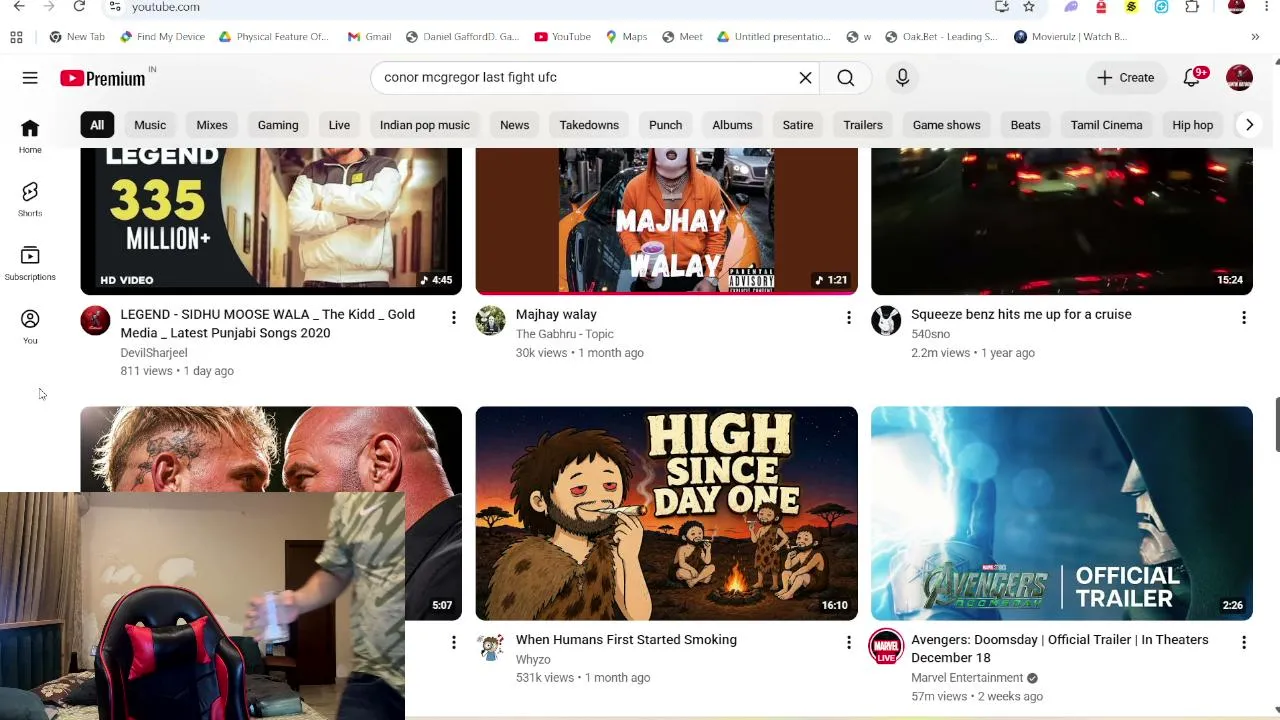Image resolution: width=1280 pixels, height=720 pixels.
Task: Open video title When Humans First Started Smoking
Action: pyautogui.click(x=626, y=640)
